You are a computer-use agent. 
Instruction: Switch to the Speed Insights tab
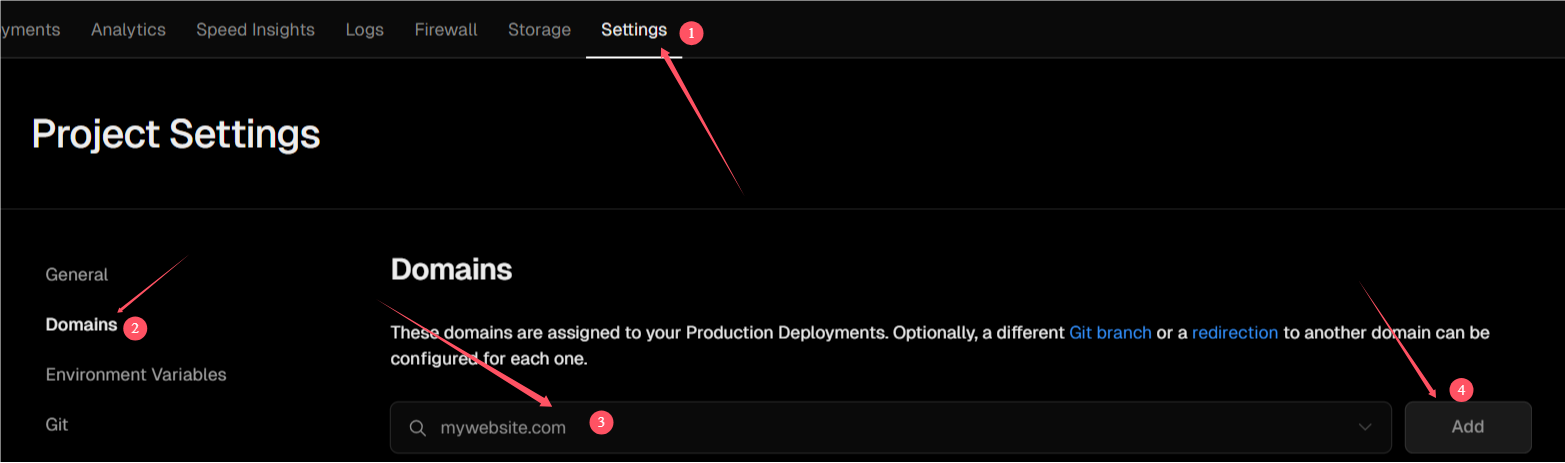pos(255,30)
